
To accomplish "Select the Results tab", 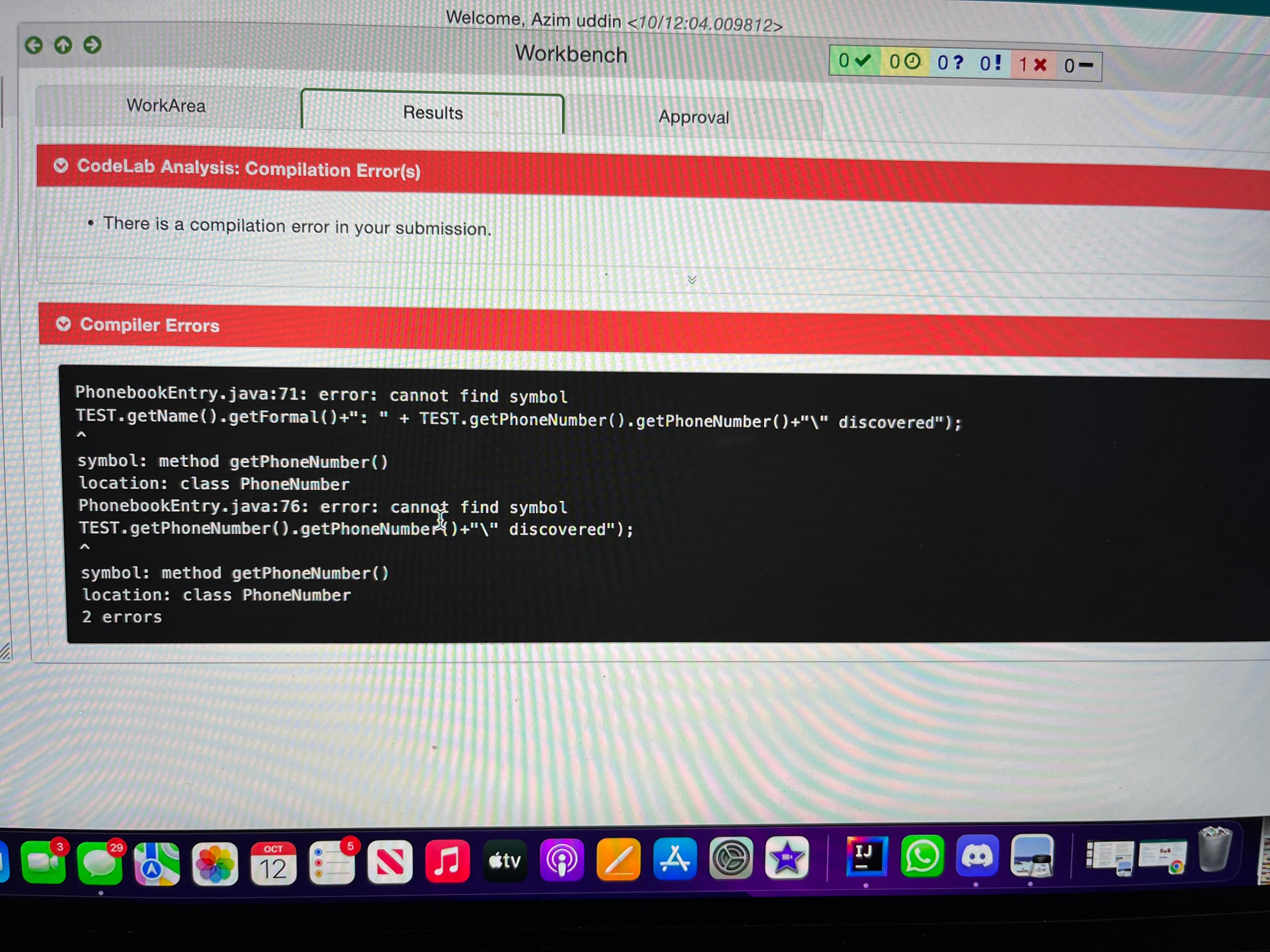I will [432, 113].
